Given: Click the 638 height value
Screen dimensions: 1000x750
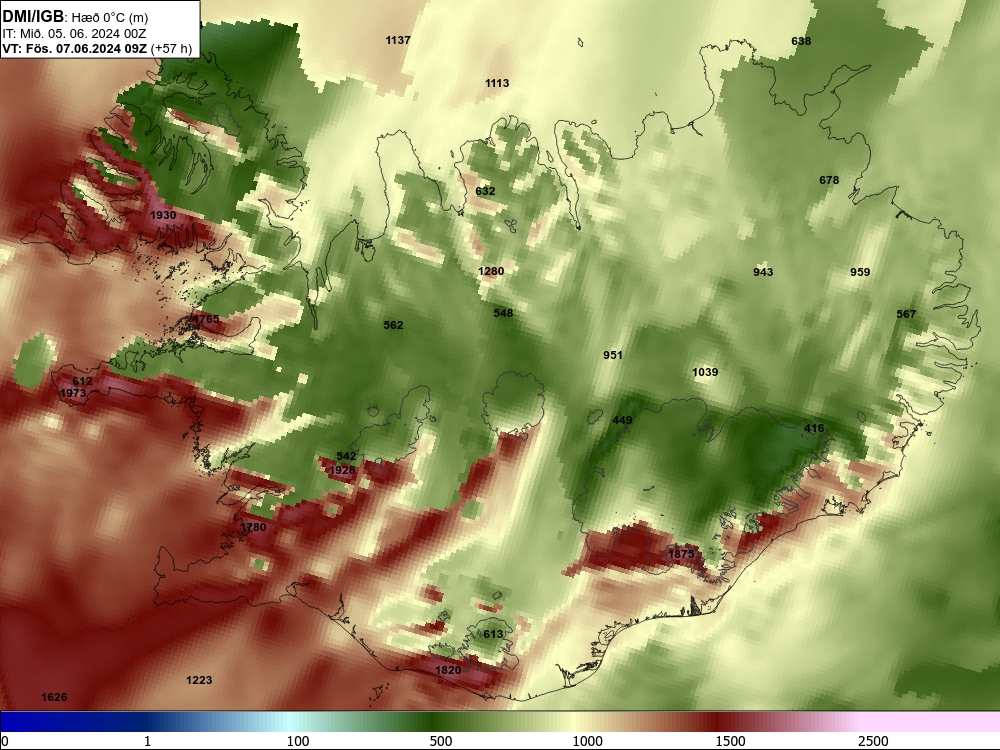Looking at the screenshot, I should (x=801, y=41).
